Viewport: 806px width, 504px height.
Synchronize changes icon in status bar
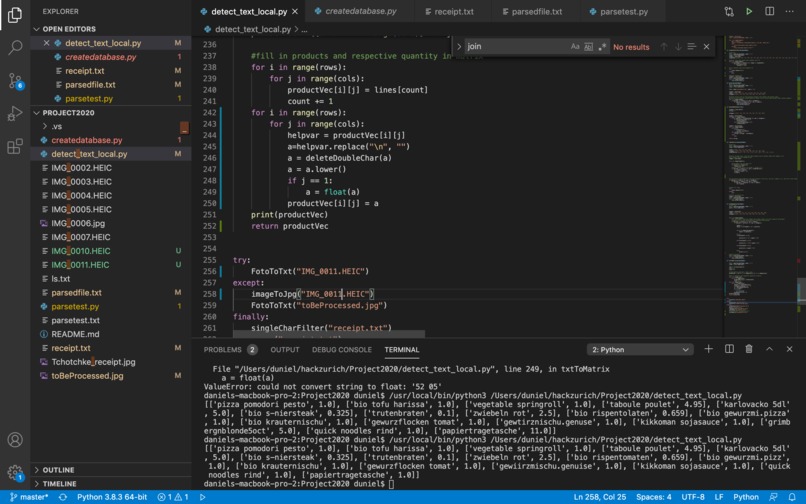point(63,497)
